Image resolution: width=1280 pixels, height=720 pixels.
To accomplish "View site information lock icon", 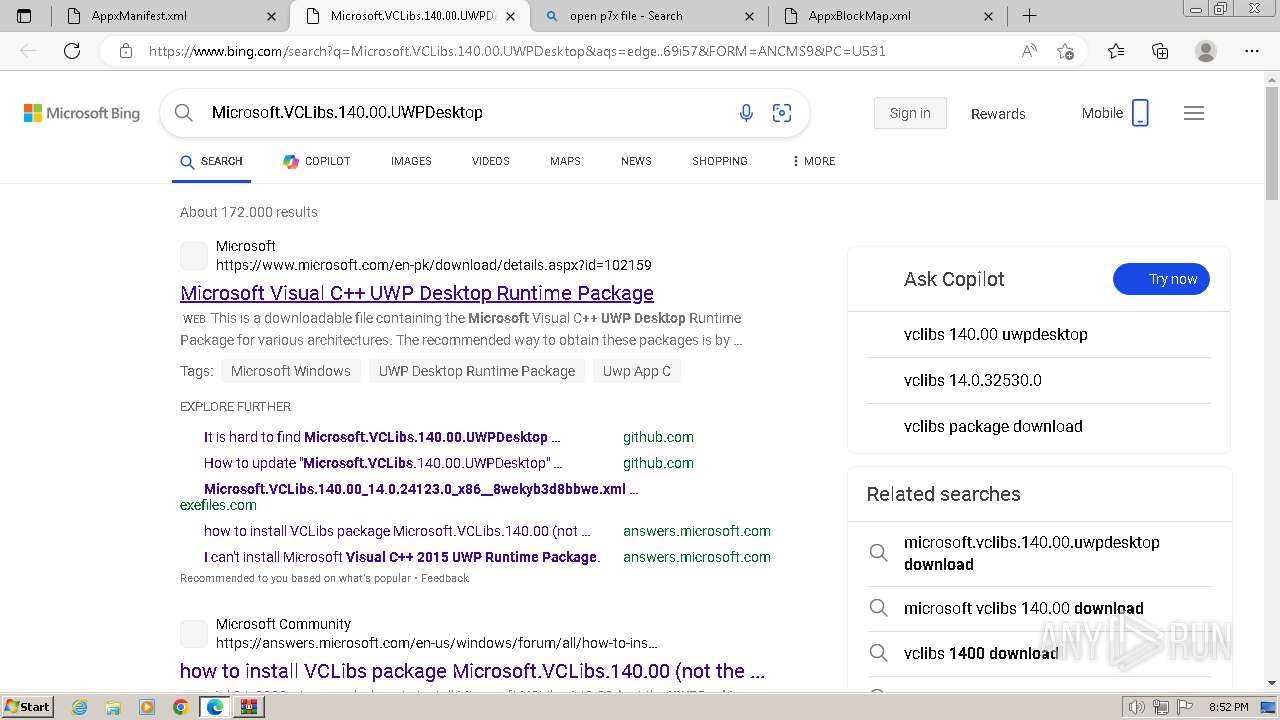I will click(x=126, y=51).
